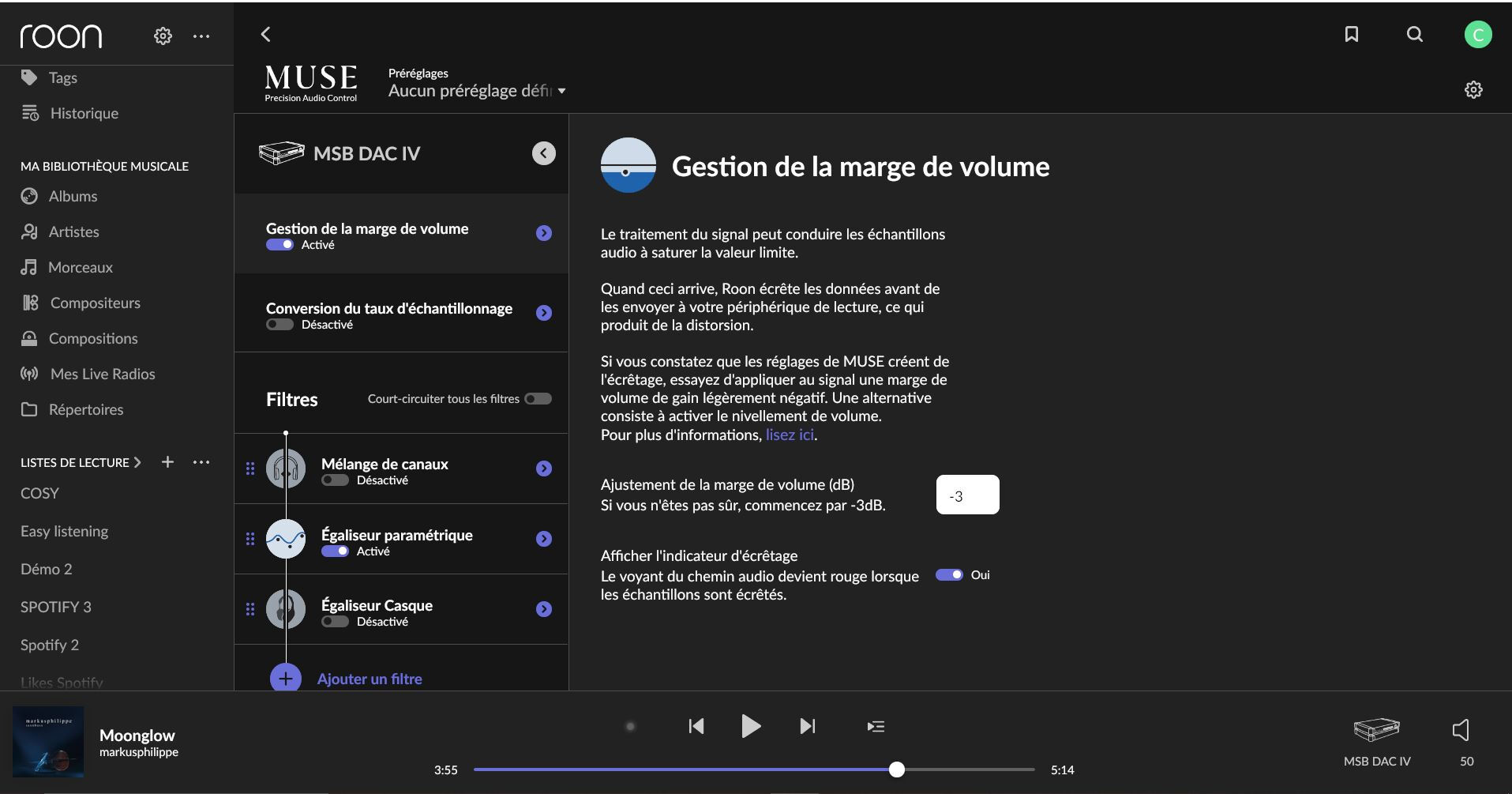Open playlists three-dots options menu
The width and height of the screenshot is (1512, 794).
click(201, 461)
